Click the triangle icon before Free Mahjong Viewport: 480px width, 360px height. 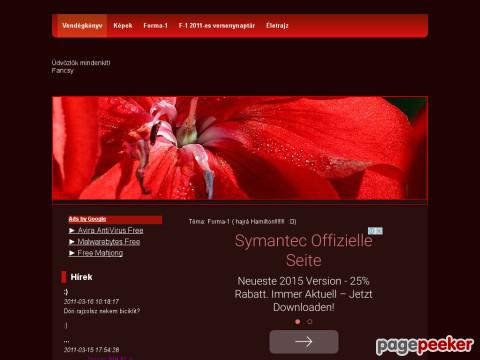[72, 253]
